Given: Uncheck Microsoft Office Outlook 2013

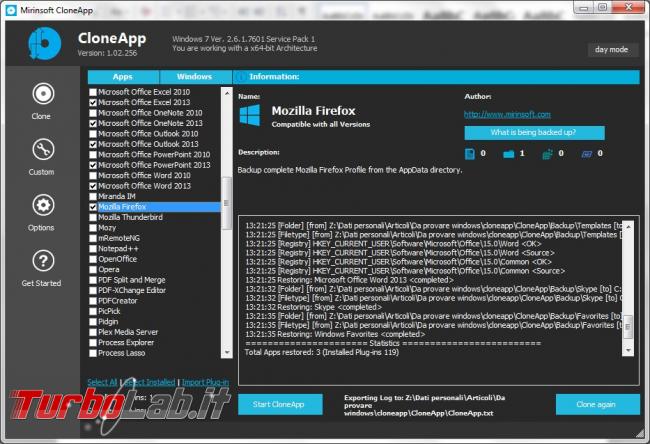Looking at the screenshot, I should click(93, 144).
